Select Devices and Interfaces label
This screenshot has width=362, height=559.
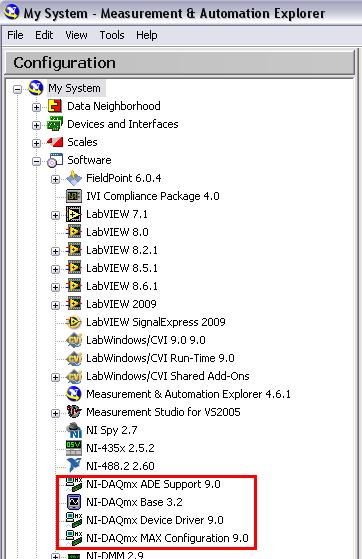pyautogui.click(x=123, y=124)
